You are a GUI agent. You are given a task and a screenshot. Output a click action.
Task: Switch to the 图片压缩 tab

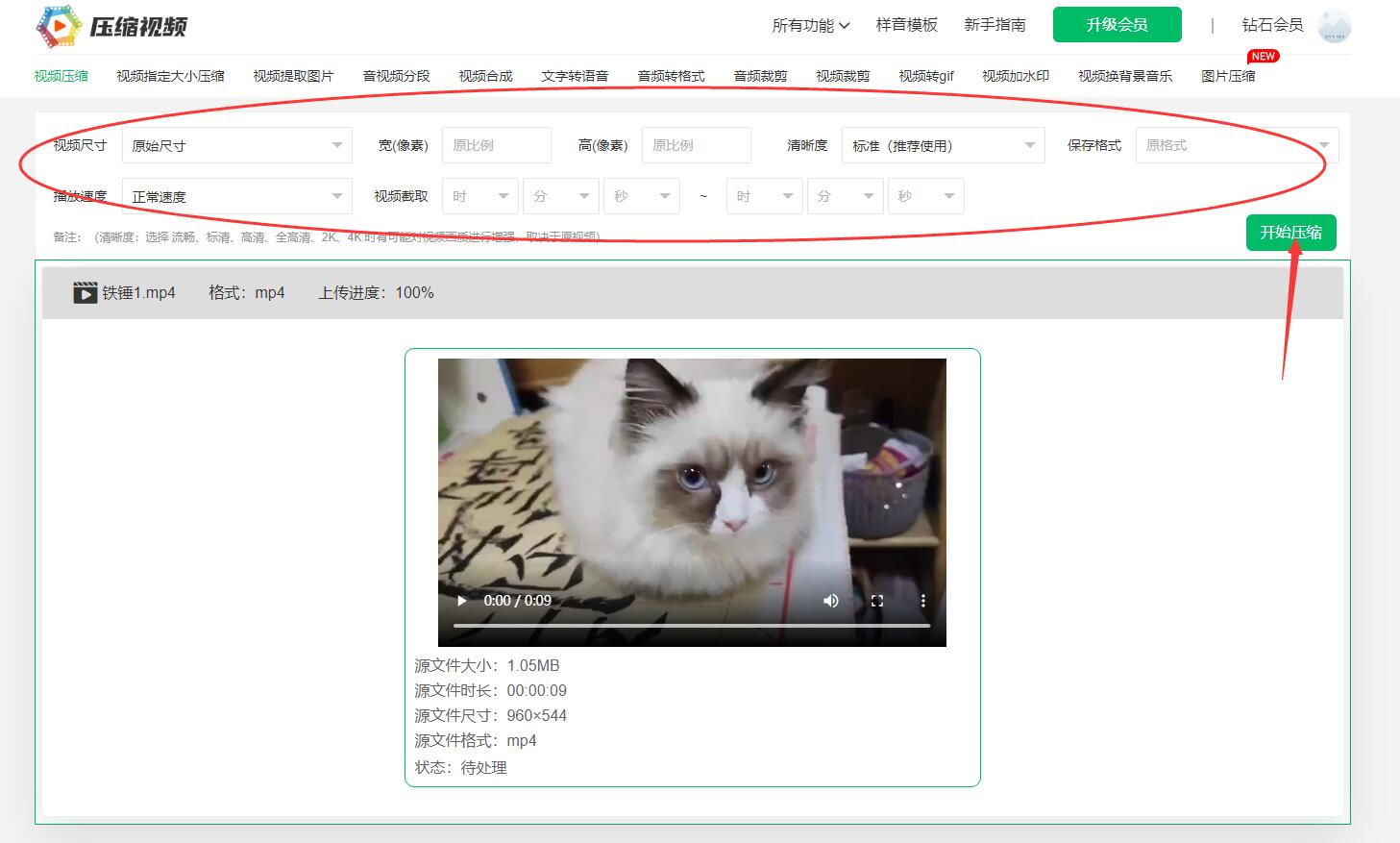tap(1227, 75)
